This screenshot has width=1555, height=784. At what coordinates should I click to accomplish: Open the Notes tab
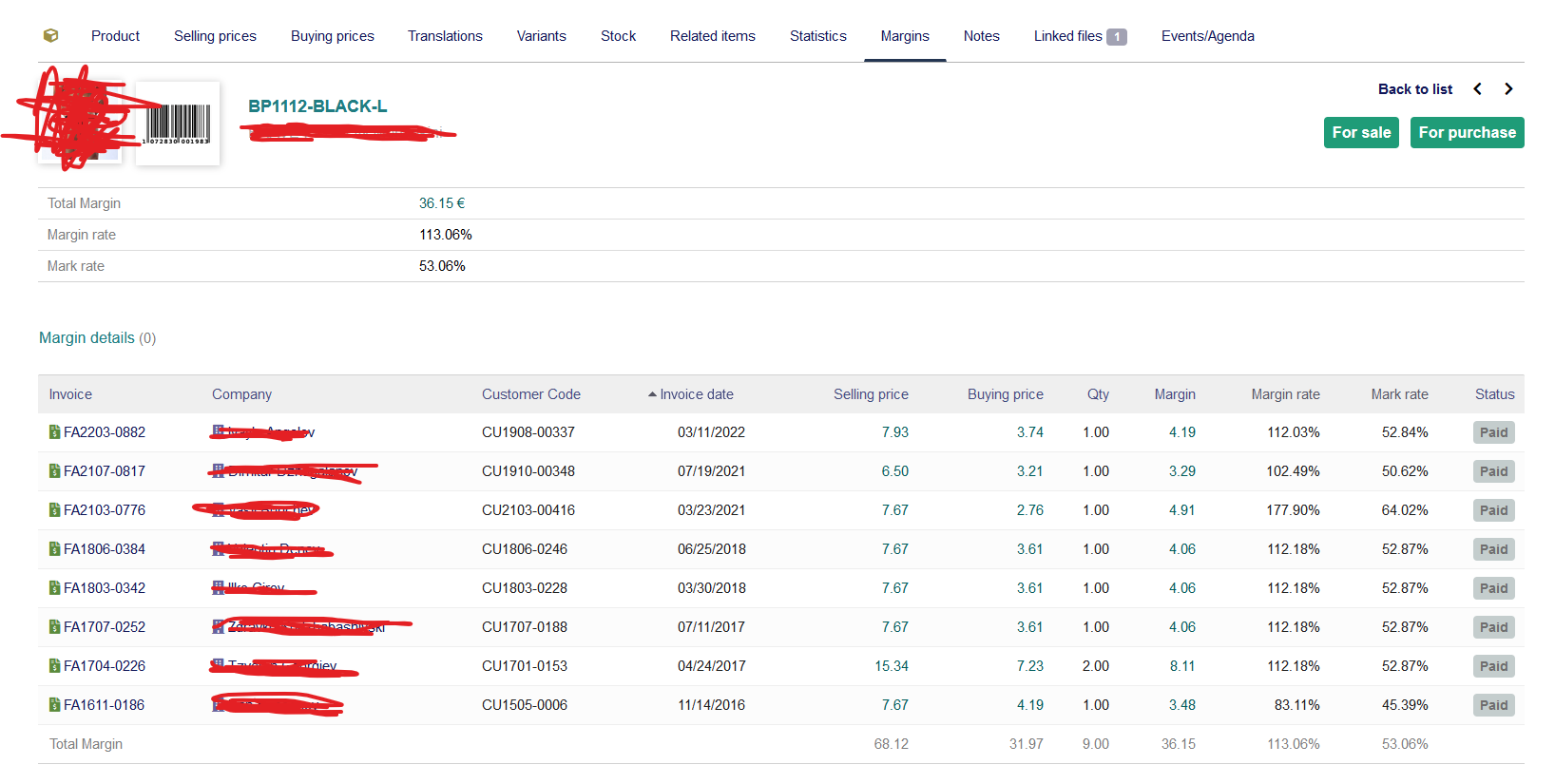pyautogui.click(x=982, y=36)
